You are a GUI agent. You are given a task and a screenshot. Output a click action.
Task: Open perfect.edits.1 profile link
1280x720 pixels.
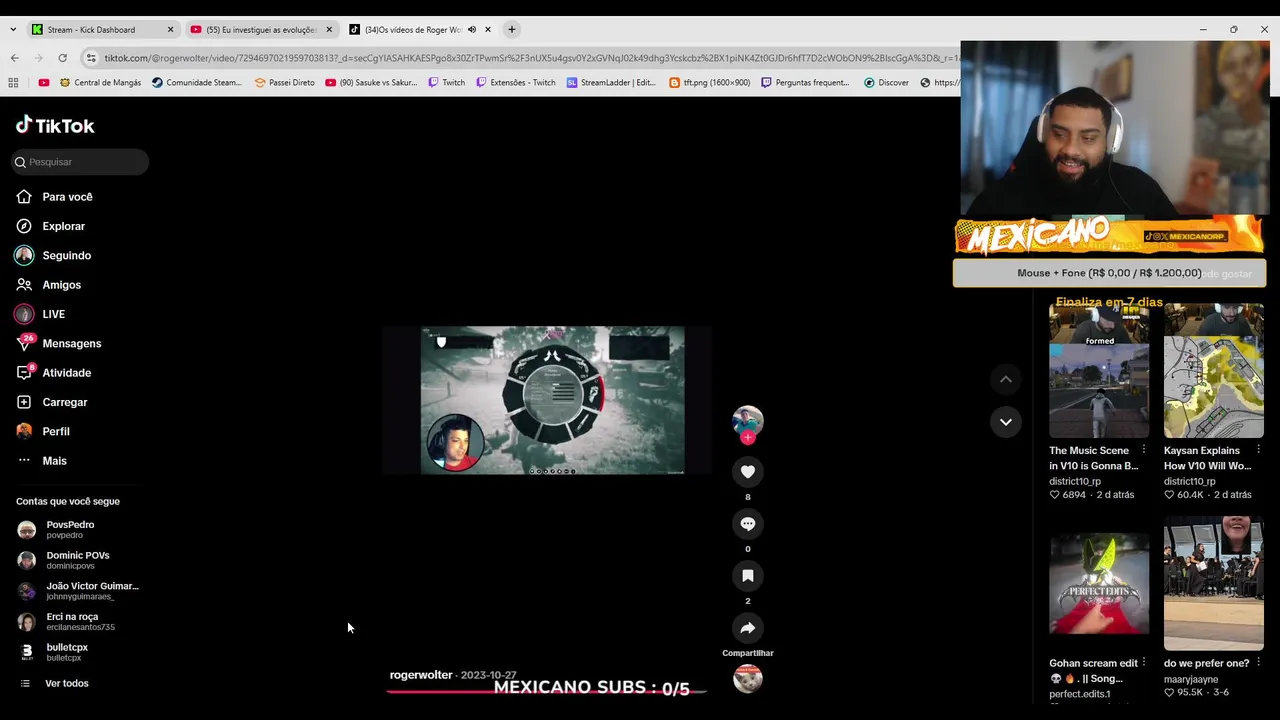[x=1080, y=694]
